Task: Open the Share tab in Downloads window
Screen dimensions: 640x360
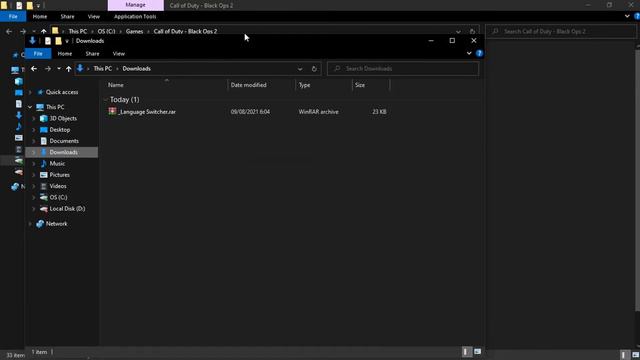Action: coord(92,53)
